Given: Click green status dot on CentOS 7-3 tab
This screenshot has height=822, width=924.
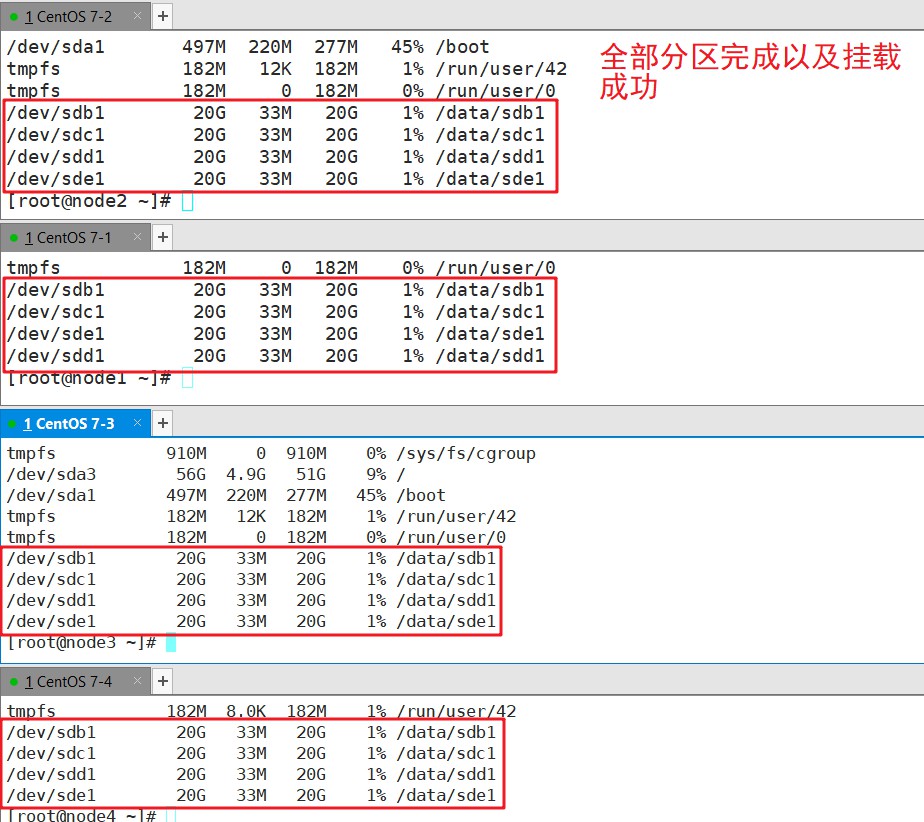Looking at the screenshot, I should 12,424.
